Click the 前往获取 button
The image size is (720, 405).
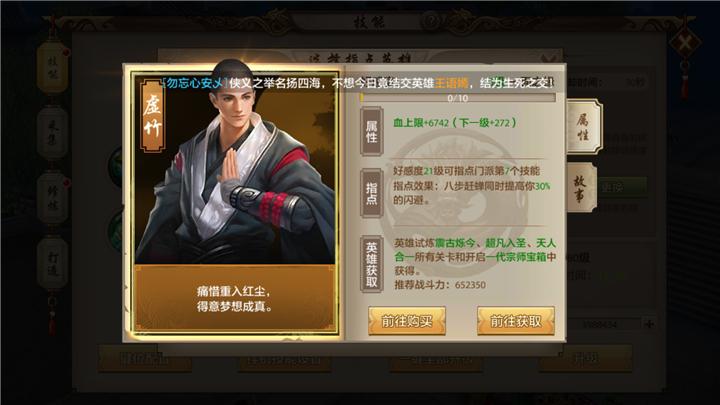516,321
